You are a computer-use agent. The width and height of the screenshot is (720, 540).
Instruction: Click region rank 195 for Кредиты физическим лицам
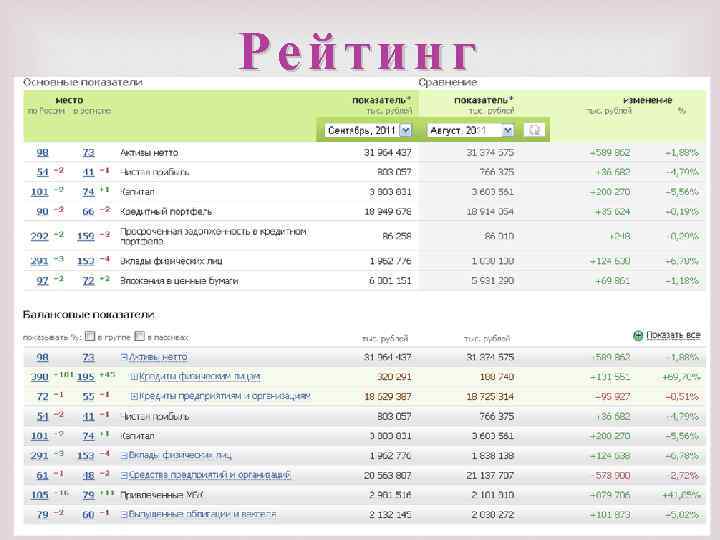85,377
